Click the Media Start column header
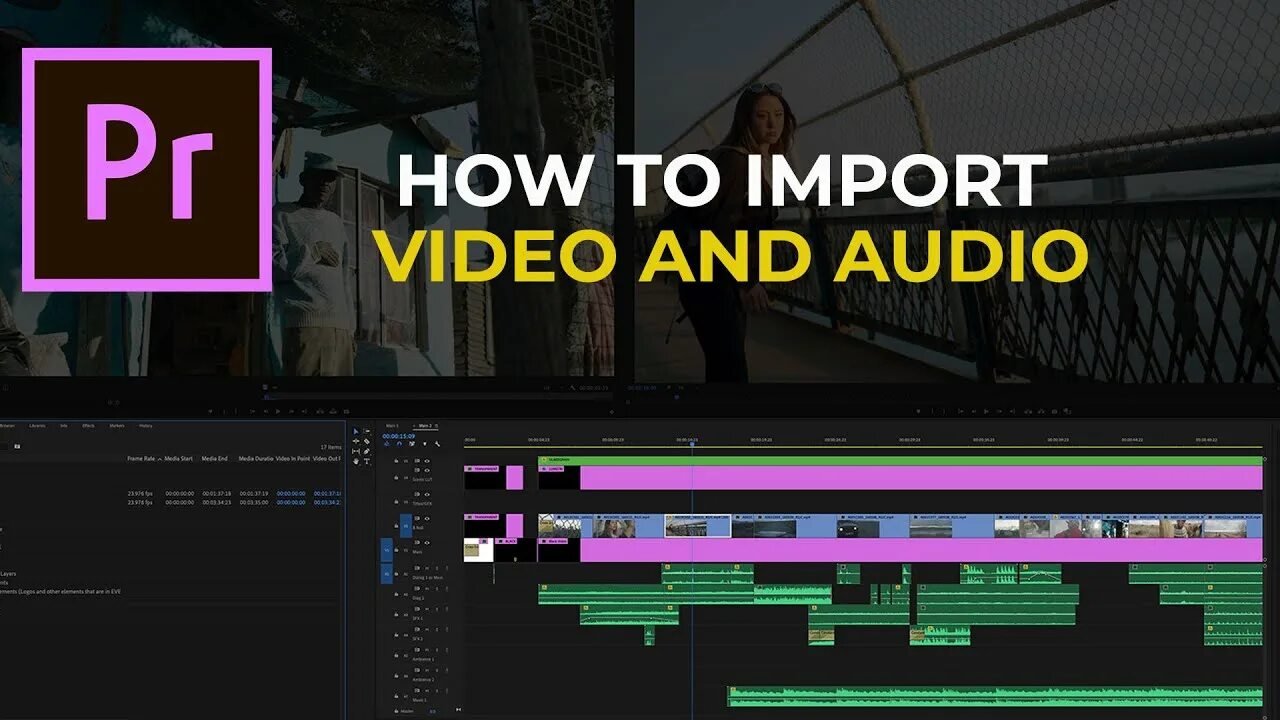 pyautogui.click(x=178, y=458)
